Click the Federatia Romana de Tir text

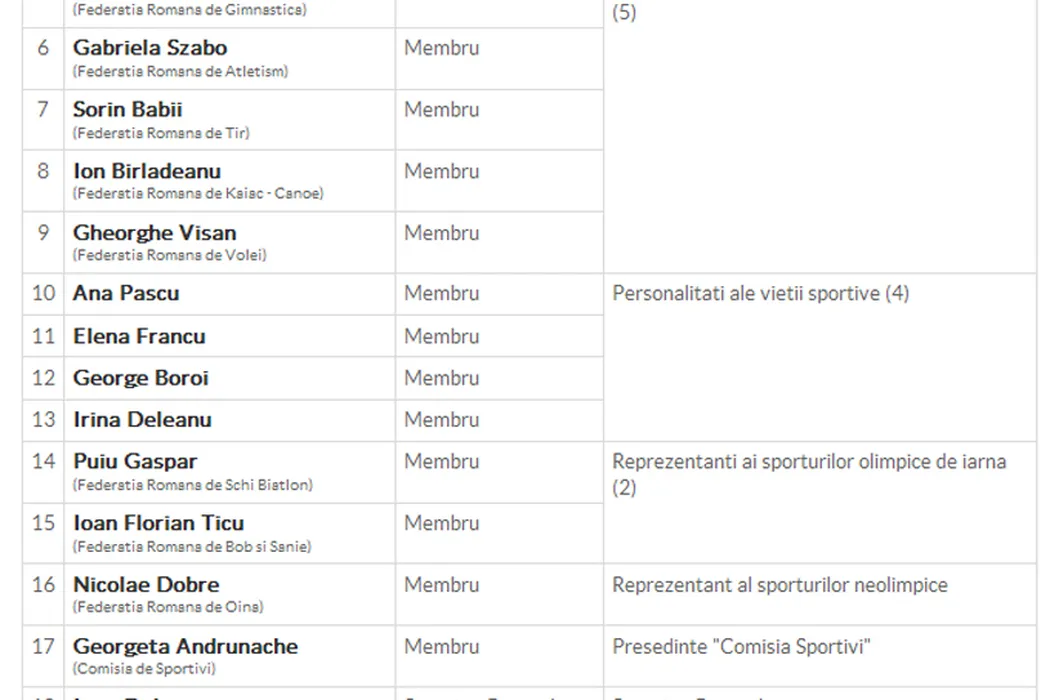pyautogui.click(x=161, y=133)
